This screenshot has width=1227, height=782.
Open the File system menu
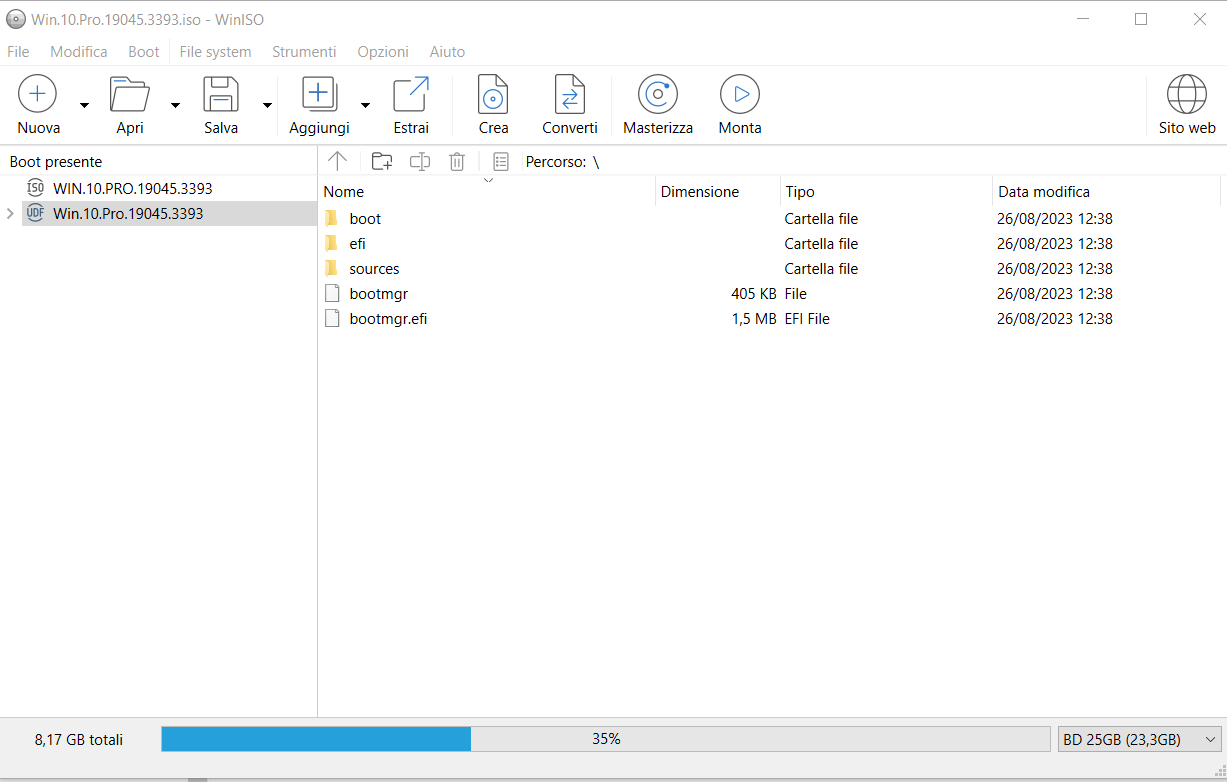(x=215, y=52)
